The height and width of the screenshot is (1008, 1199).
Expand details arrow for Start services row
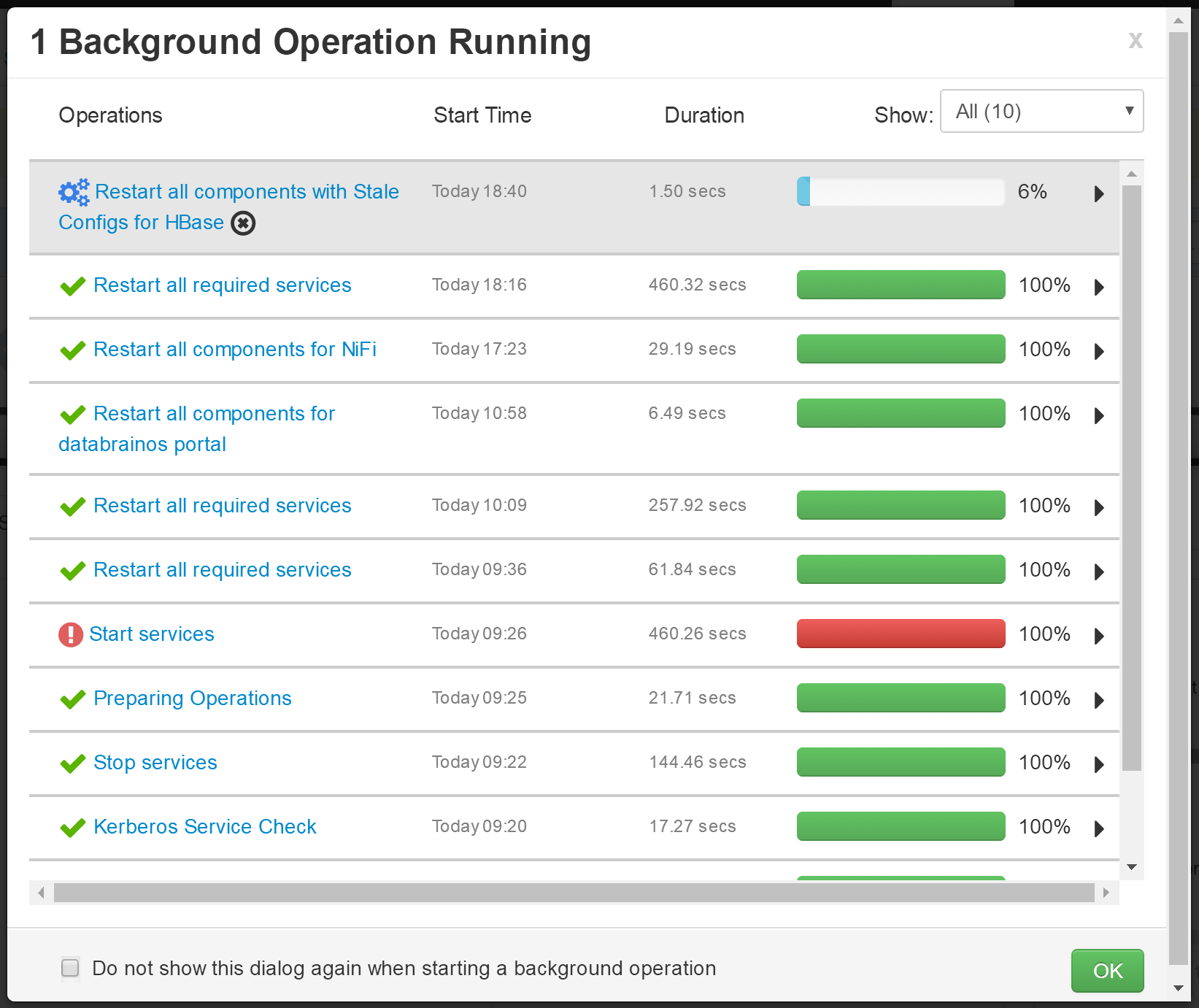(x=1099, y=636)
